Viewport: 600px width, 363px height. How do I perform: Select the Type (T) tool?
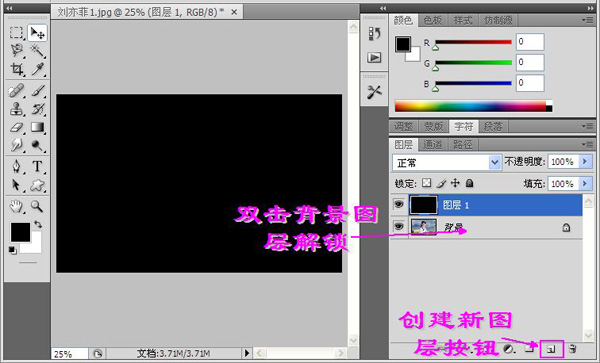[x=37, y=166]
